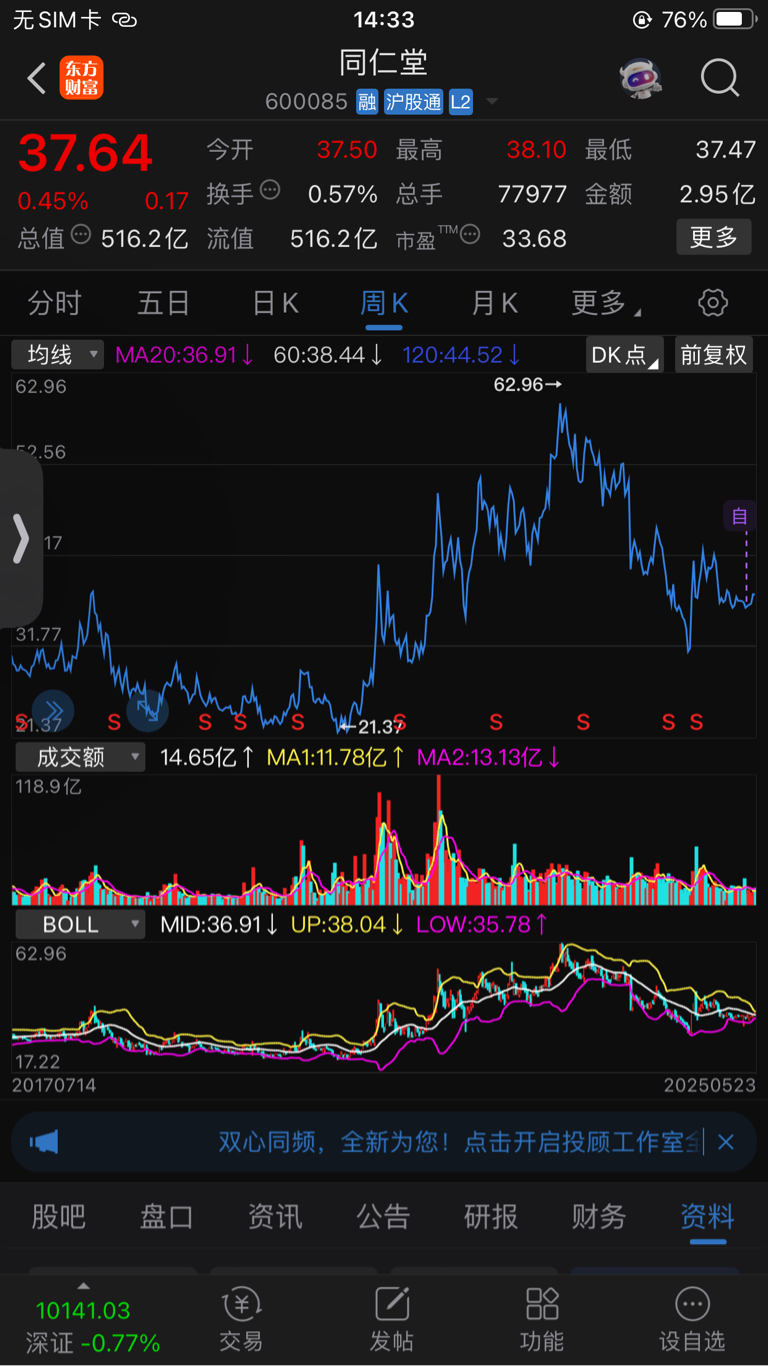Open the 研报 tab
Image resolution: width=768 pixels, height=1366 pixels.
click(491, 1216)
